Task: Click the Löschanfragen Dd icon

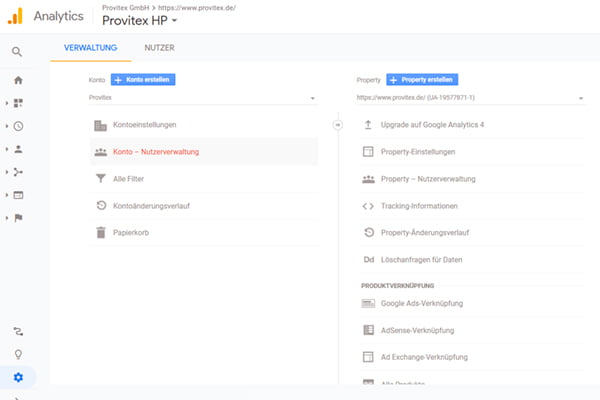Action: tap(369, 260)
